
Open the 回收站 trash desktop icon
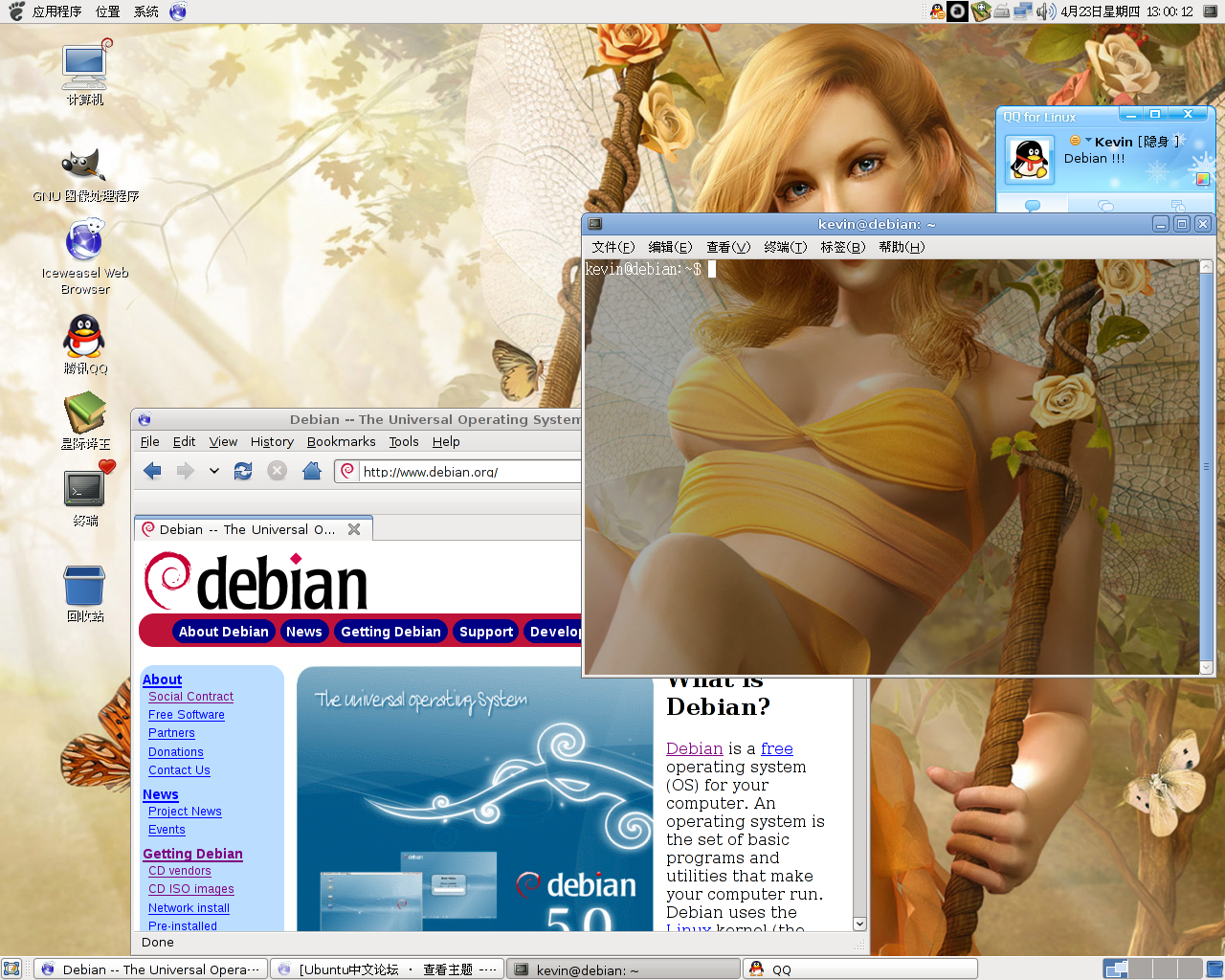tap(85, 593)
